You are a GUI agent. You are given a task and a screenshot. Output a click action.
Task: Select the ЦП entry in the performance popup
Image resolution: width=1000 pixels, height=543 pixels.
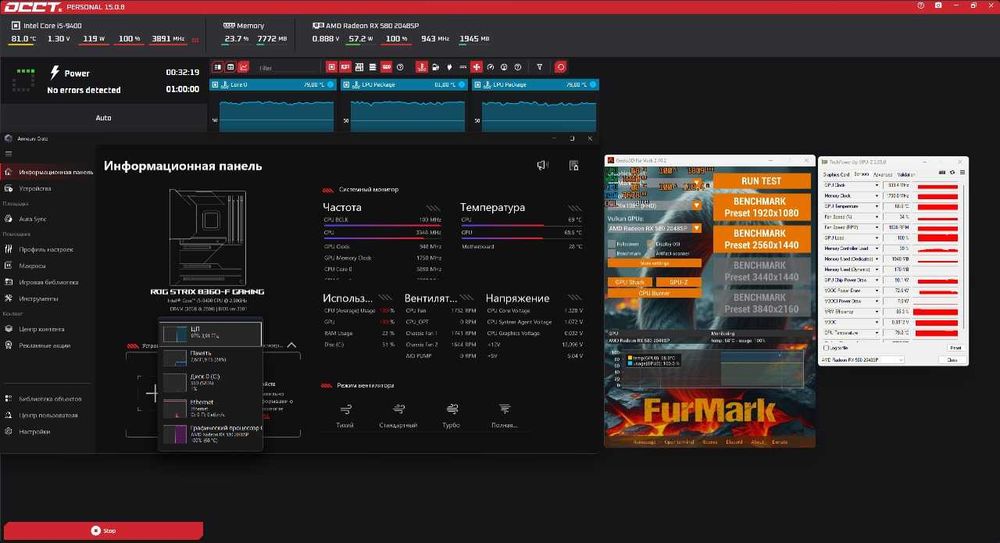pos(210,333)
